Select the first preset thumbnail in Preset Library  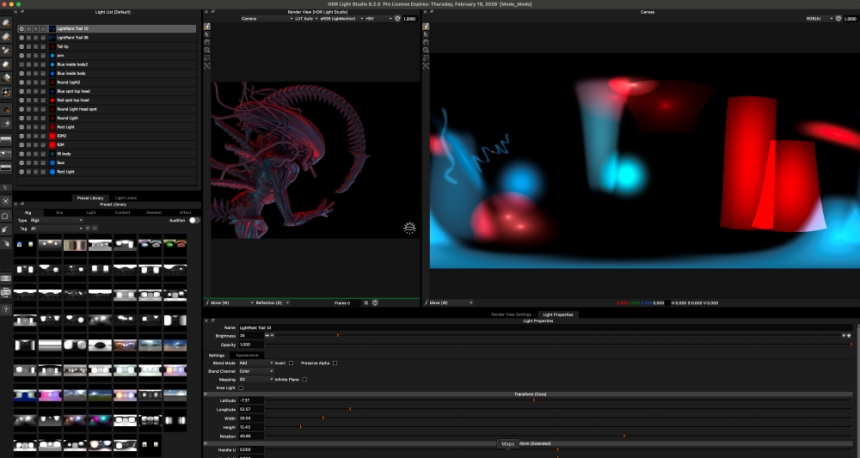[x=25, y=244]
